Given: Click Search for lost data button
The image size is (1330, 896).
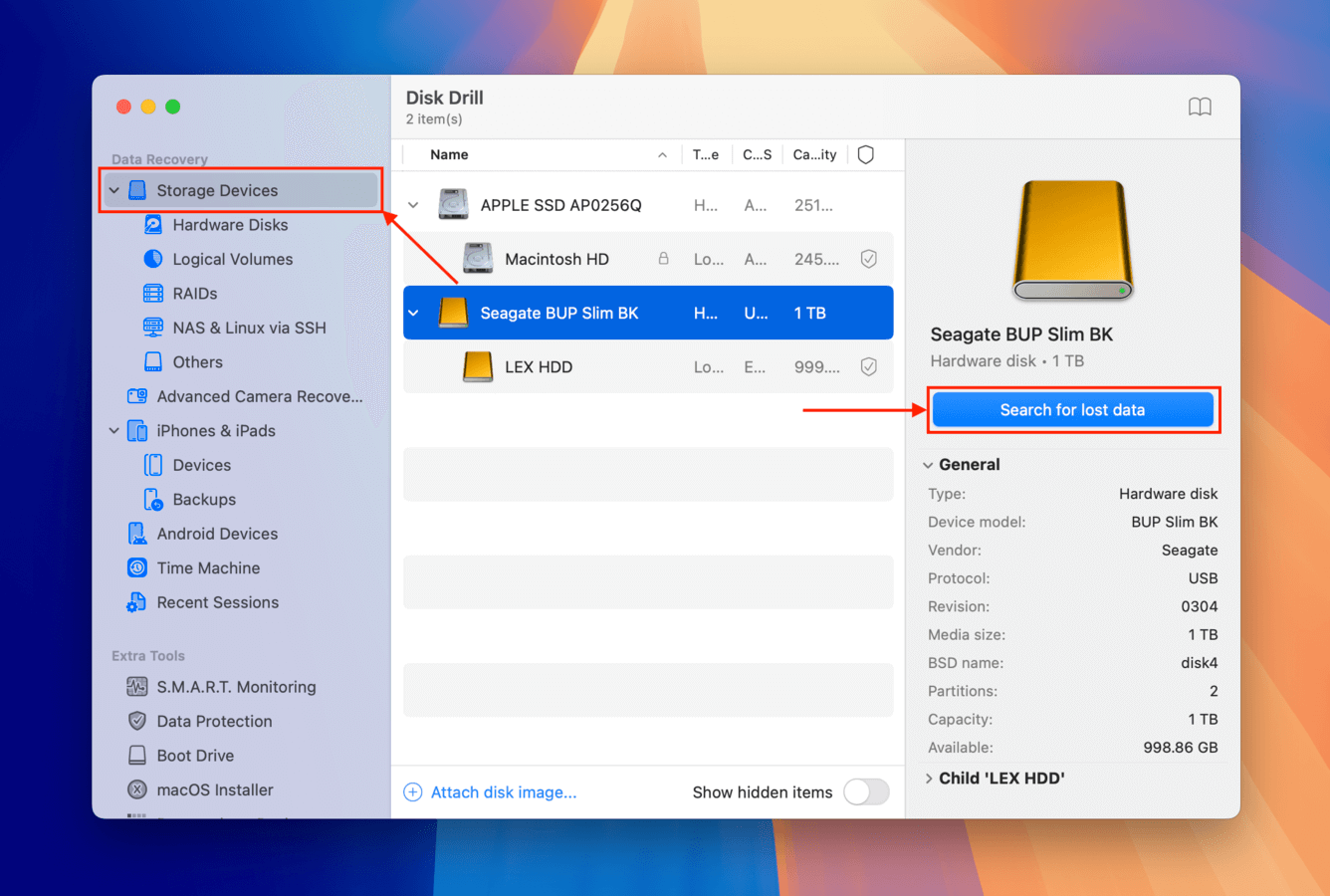Looking at the screenshot, I should coord(1072,410).
